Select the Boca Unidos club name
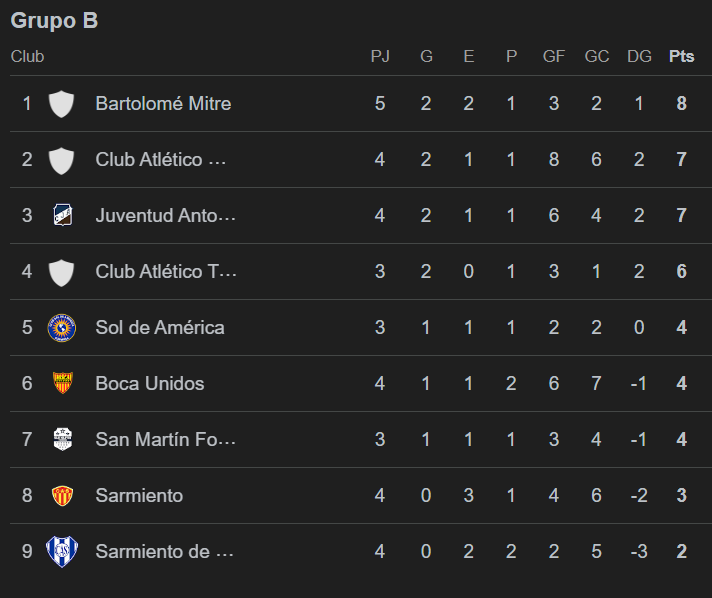Screen dimensions: 712x598 150,383
